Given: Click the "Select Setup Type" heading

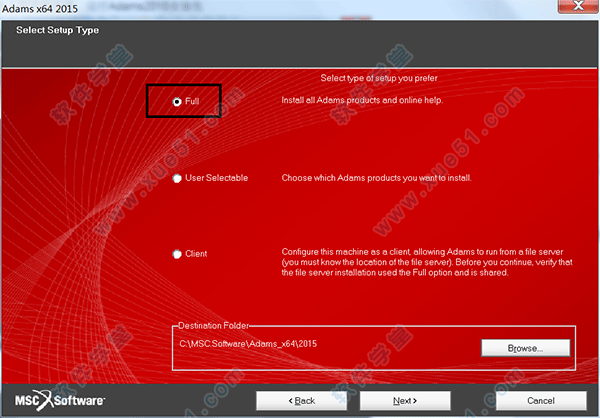Looking at the screenshot, I should pos(57,30).
